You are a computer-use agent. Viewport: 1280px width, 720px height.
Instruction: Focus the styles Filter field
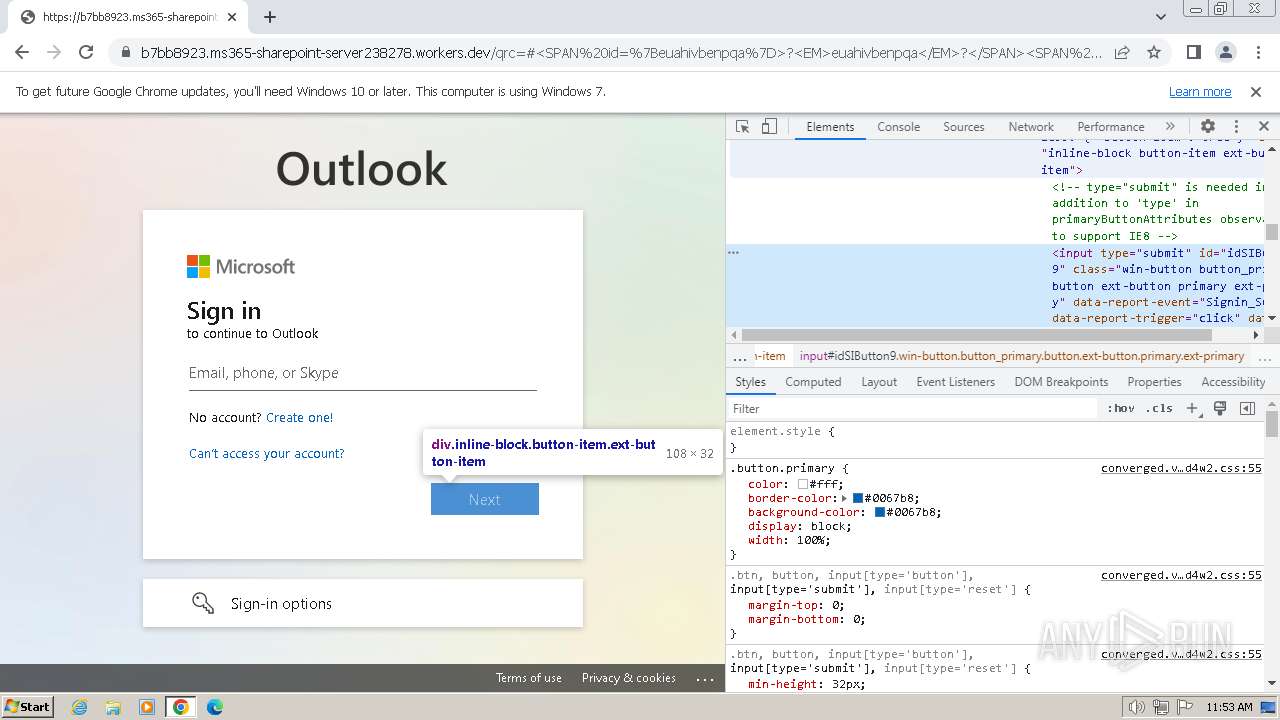[912, 408]
